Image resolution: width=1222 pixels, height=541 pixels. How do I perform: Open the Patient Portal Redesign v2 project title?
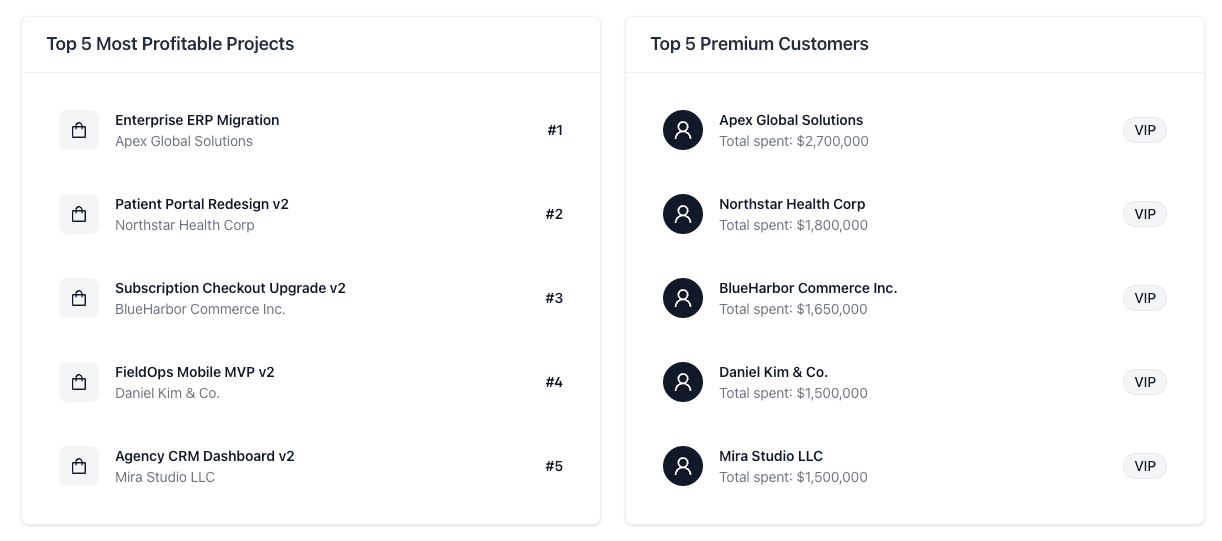point(202,204)
